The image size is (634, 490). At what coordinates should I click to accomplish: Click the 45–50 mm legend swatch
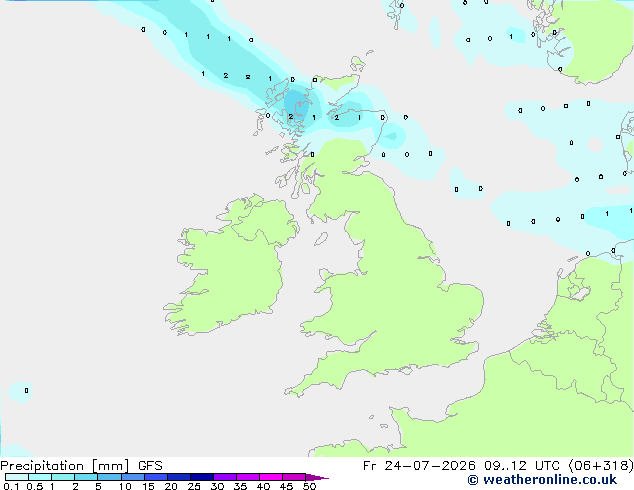click(294, 477)
